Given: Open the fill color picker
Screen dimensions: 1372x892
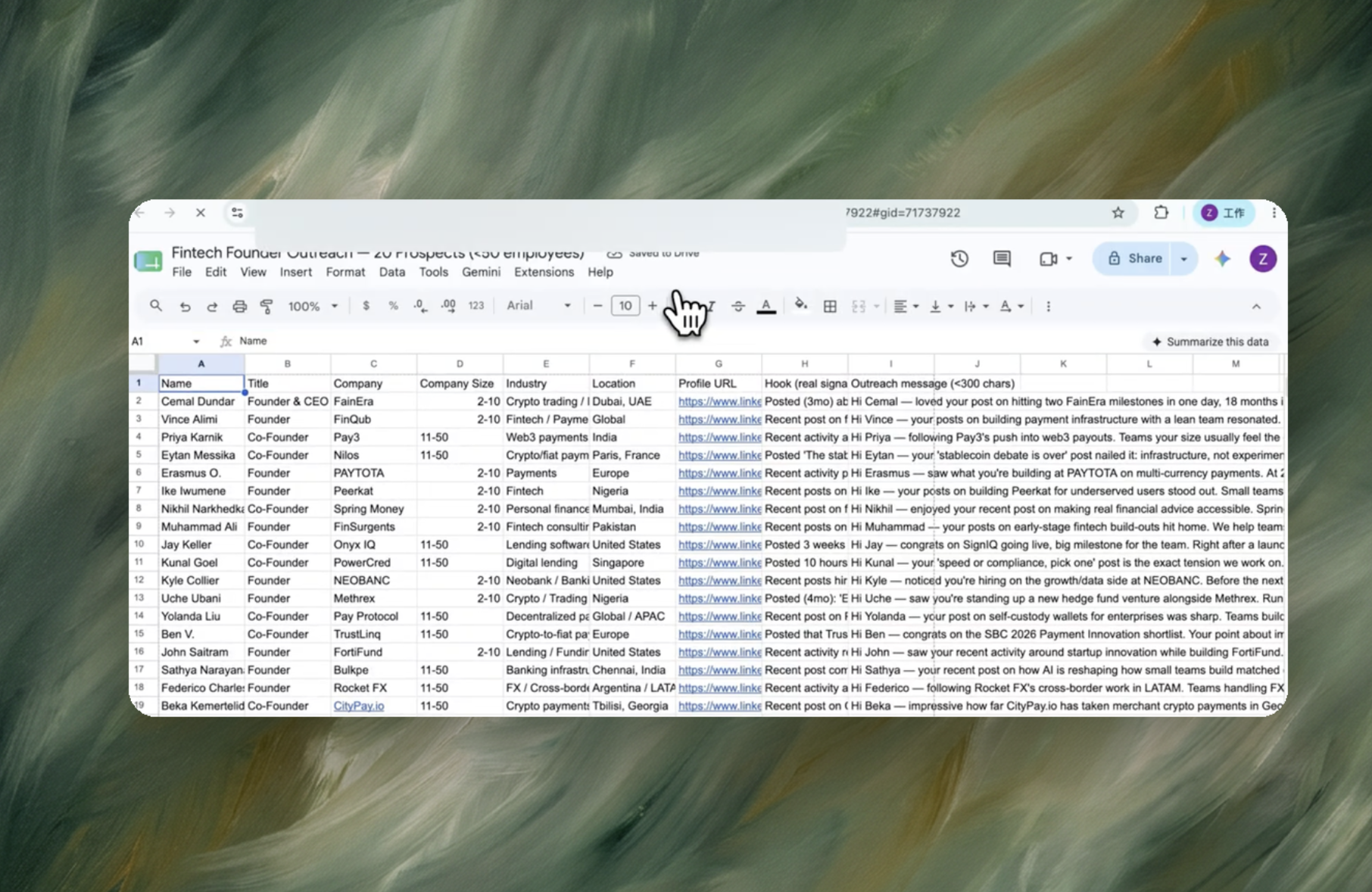Looking at the screenshot, I should [x=800, y=306].
